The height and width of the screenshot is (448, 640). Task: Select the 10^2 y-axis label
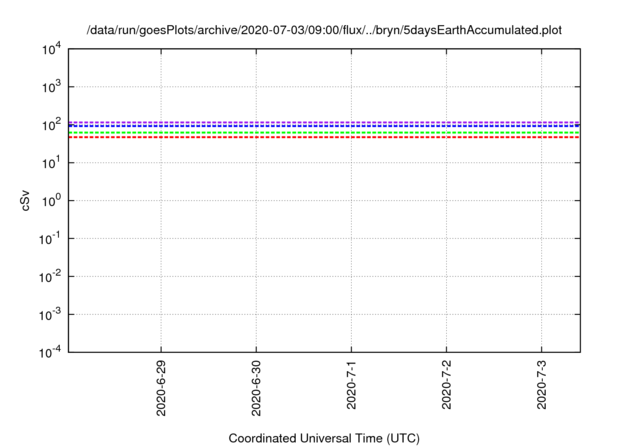pos(52,124)
